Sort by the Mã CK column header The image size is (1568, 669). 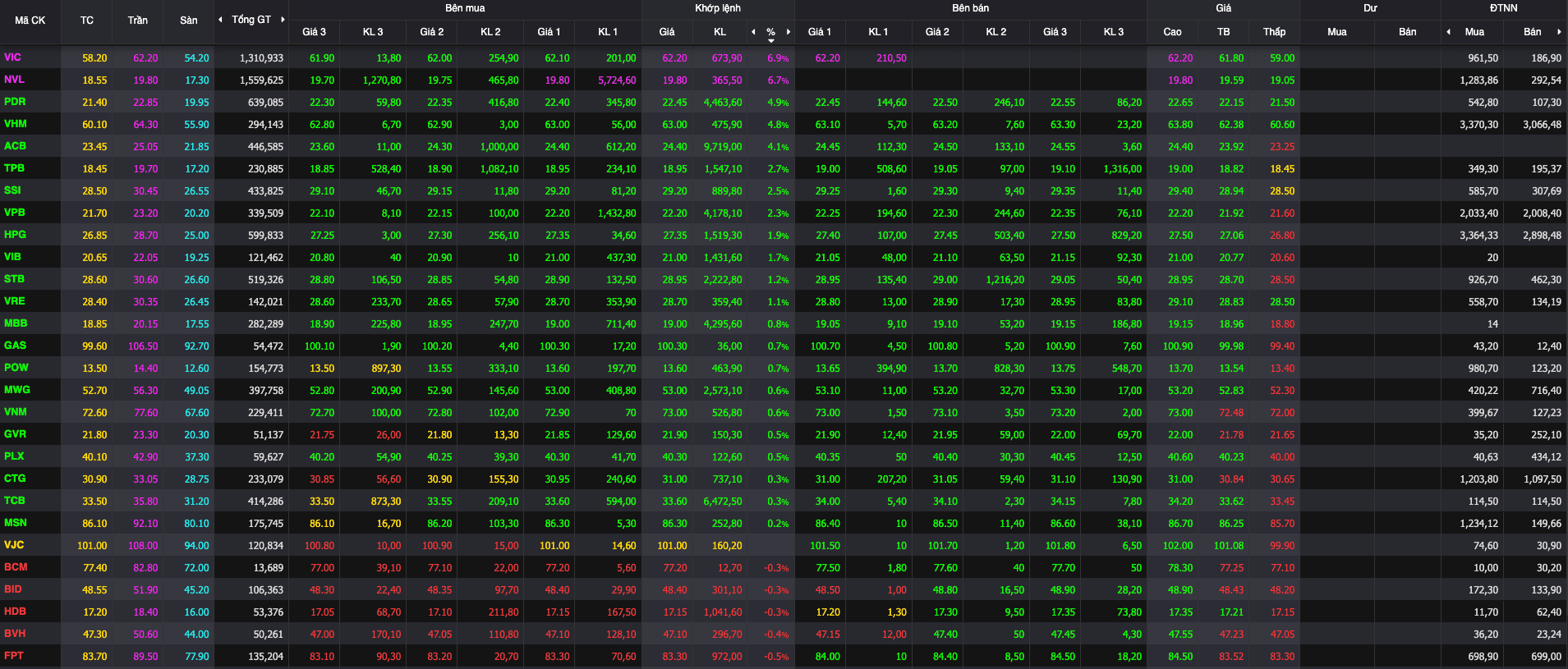point(30,21)
